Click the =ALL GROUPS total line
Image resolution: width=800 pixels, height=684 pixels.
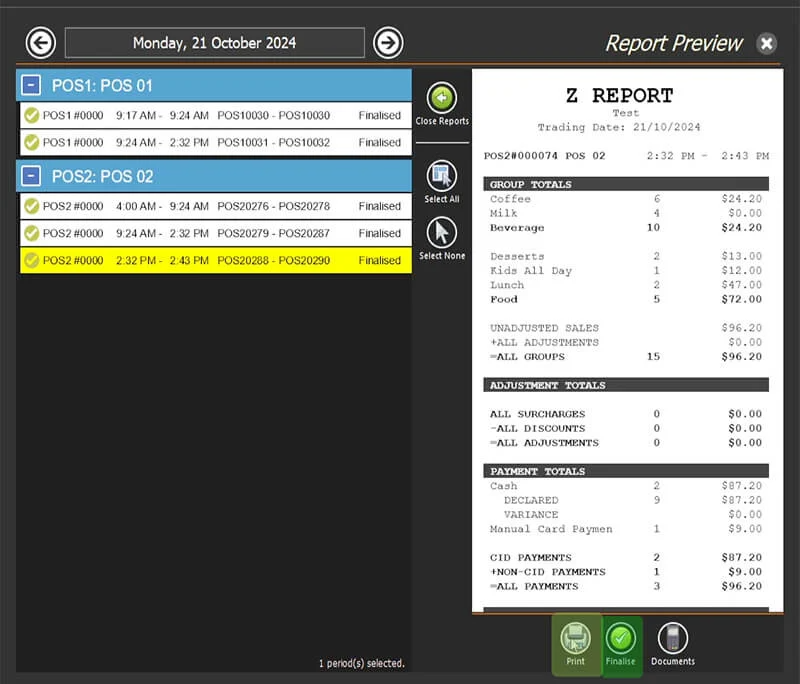pyautogui.click(x=626, y=357)
